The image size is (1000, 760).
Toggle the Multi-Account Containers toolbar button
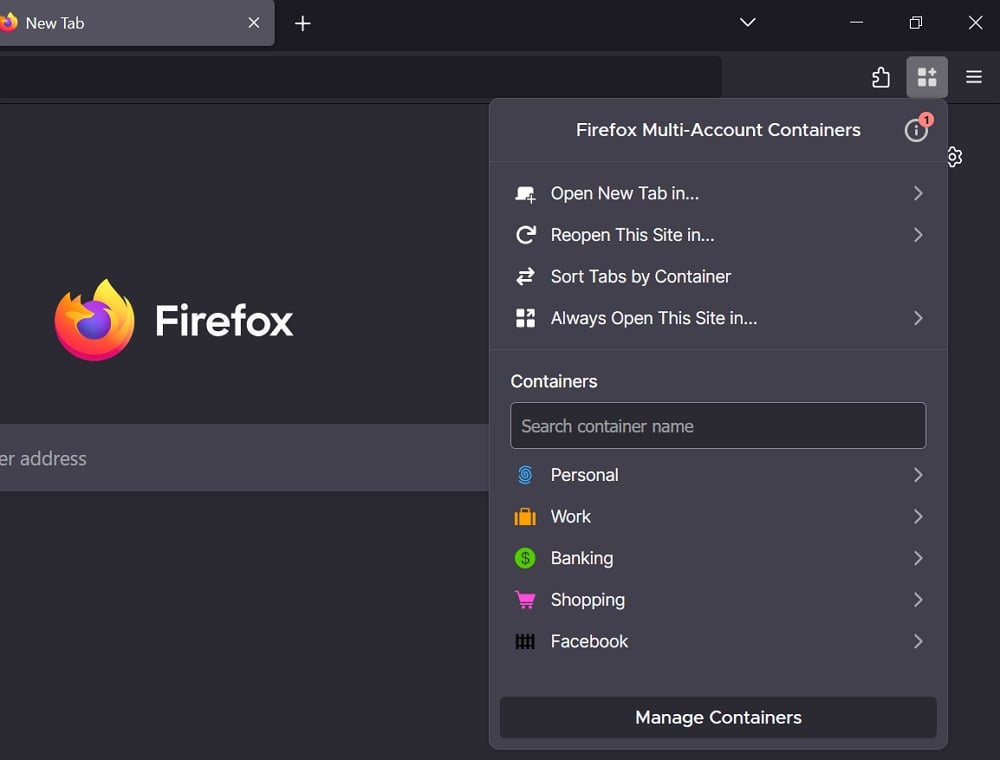click(927, 77)
